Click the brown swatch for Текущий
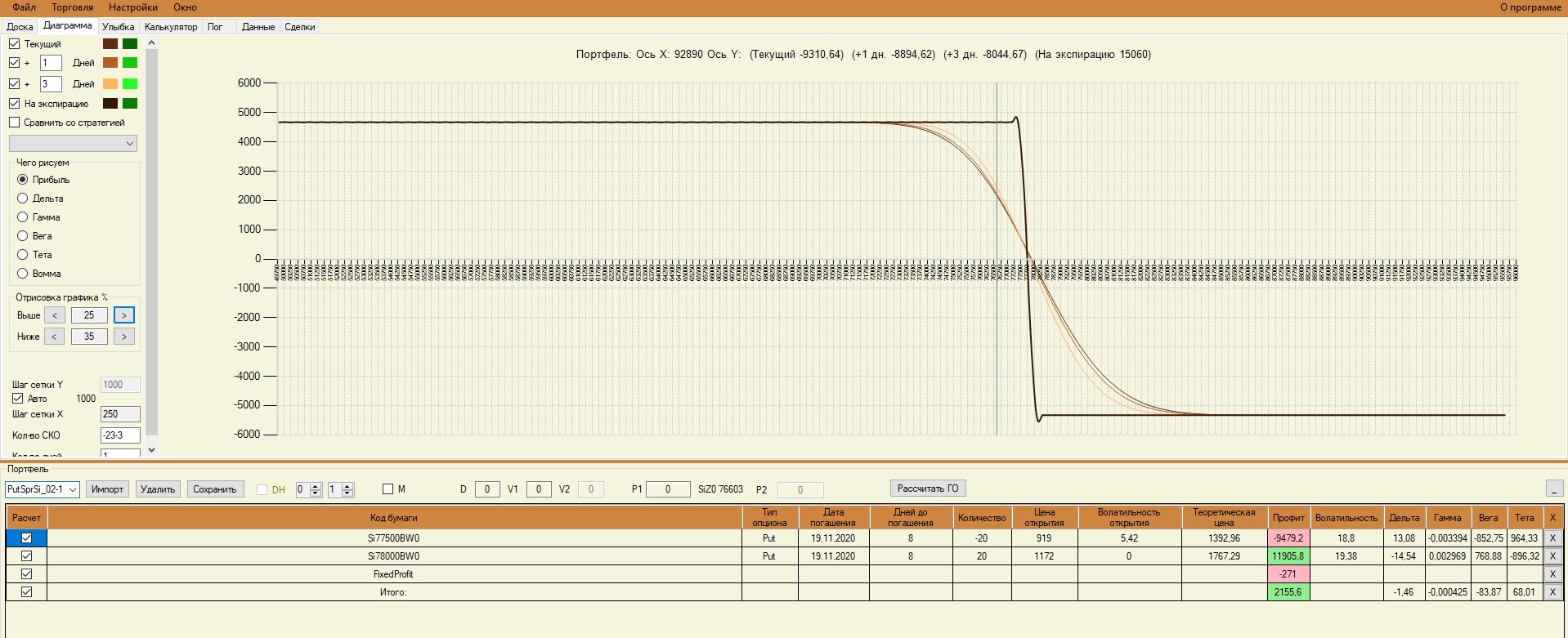 110,44
